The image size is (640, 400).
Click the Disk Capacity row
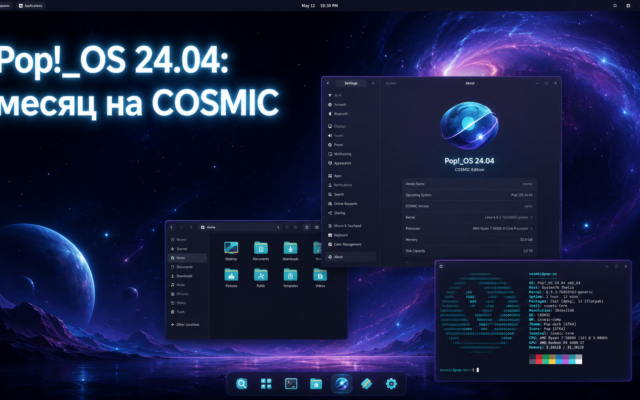[x=469, y=251]
